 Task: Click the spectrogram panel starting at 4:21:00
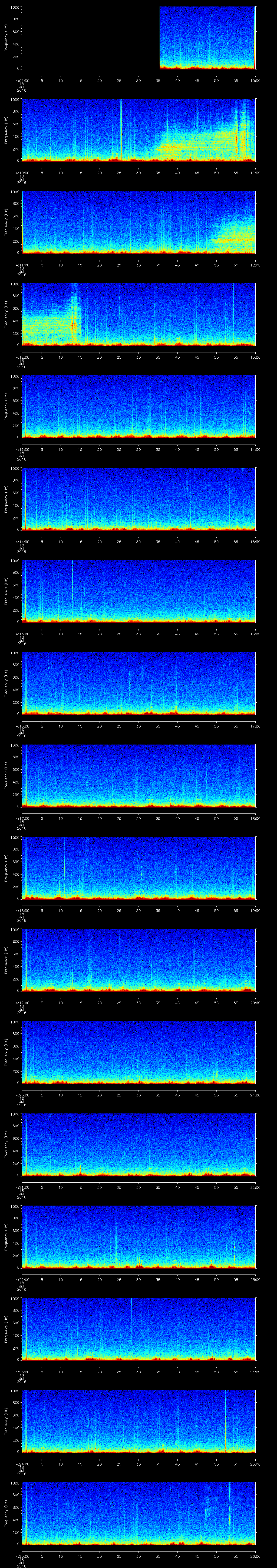tap(139, 1144)
